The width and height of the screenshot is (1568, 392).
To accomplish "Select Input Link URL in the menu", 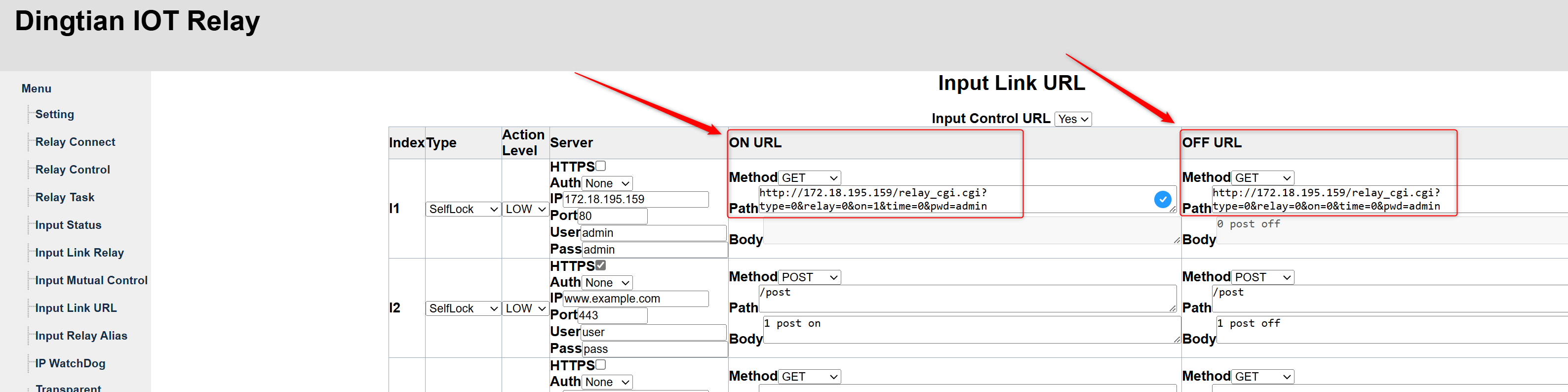I will point(76,308).
